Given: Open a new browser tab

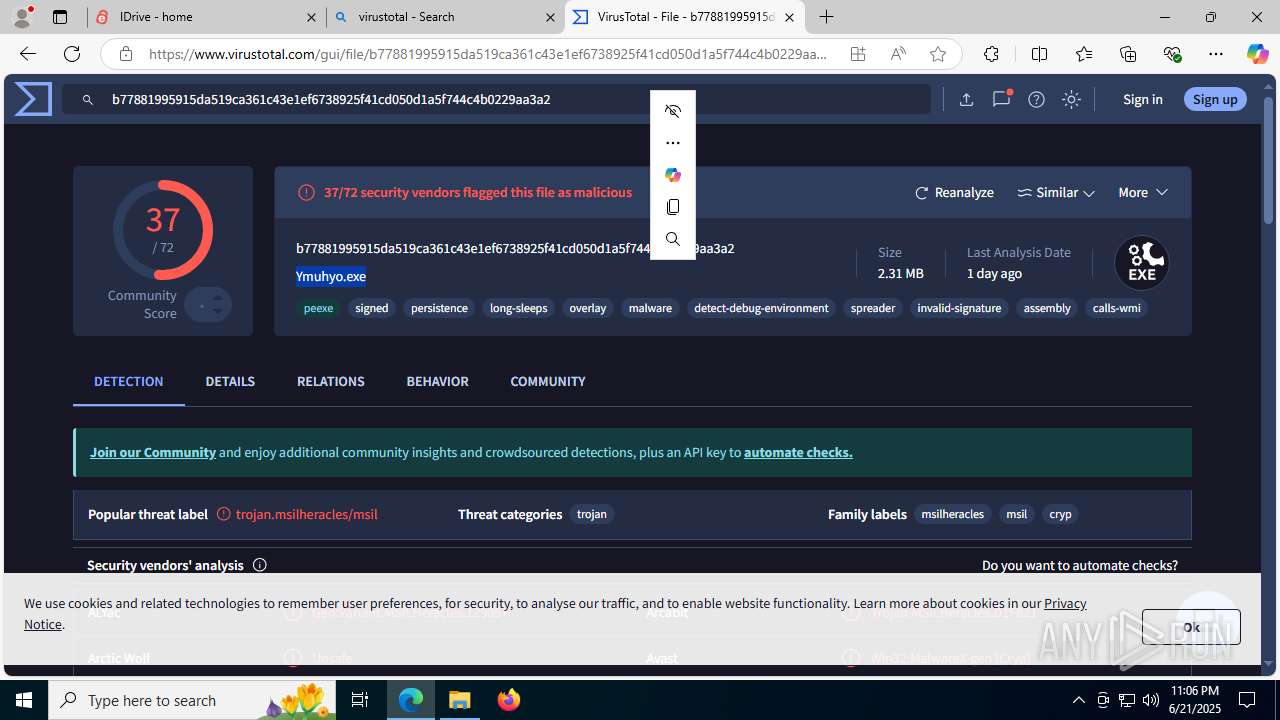Looking at the screenshot, I should [x=827, y=17].
